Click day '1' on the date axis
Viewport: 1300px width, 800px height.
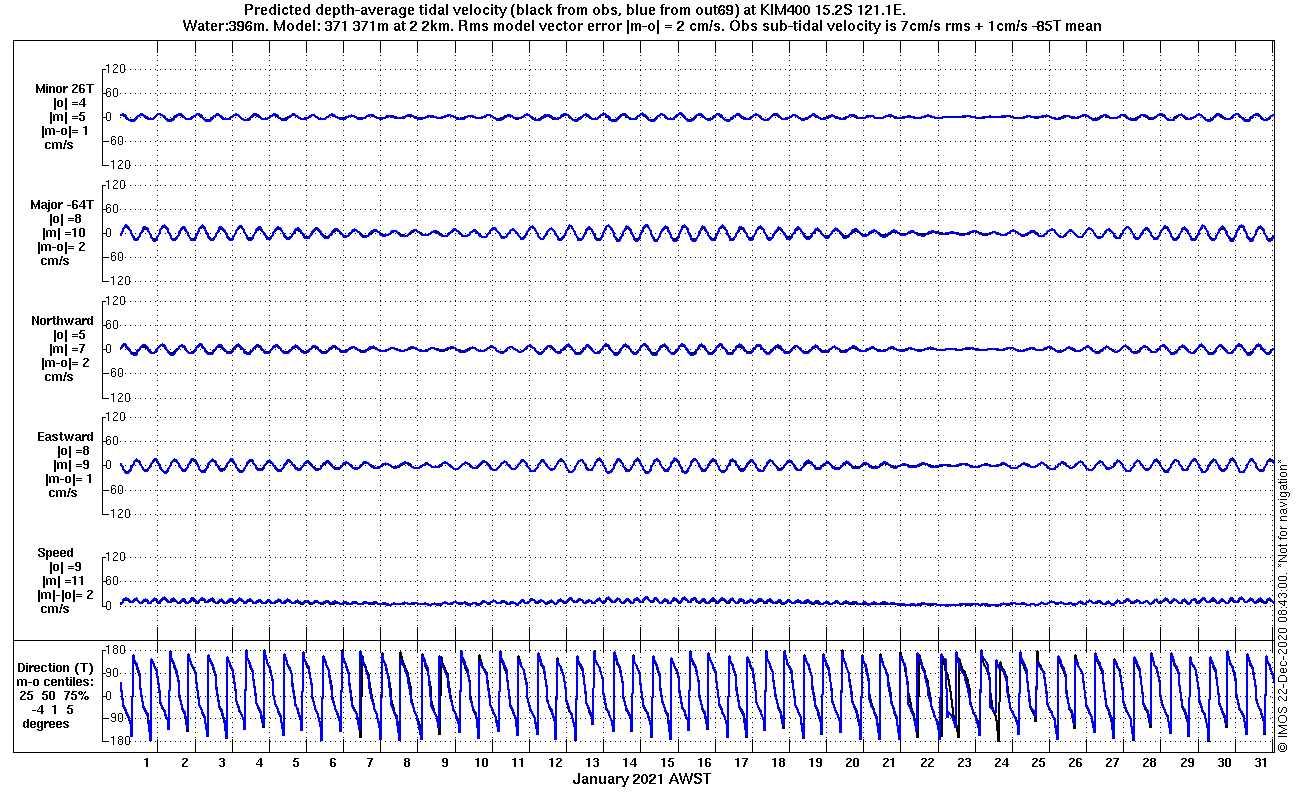pos(147,763)
